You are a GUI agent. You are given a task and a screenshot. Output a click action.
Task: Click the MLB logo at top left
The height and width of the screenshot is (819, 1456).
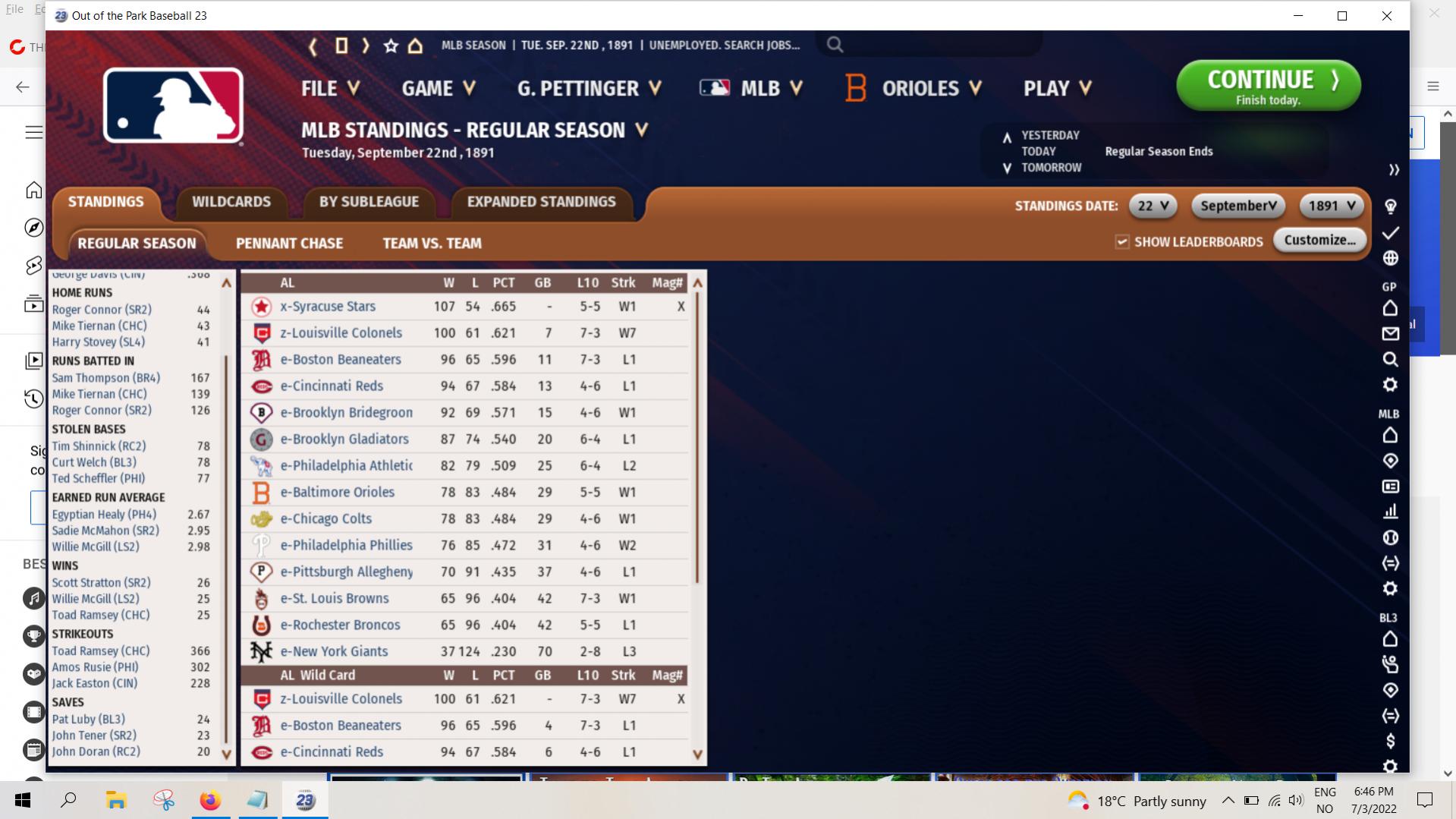173,106
